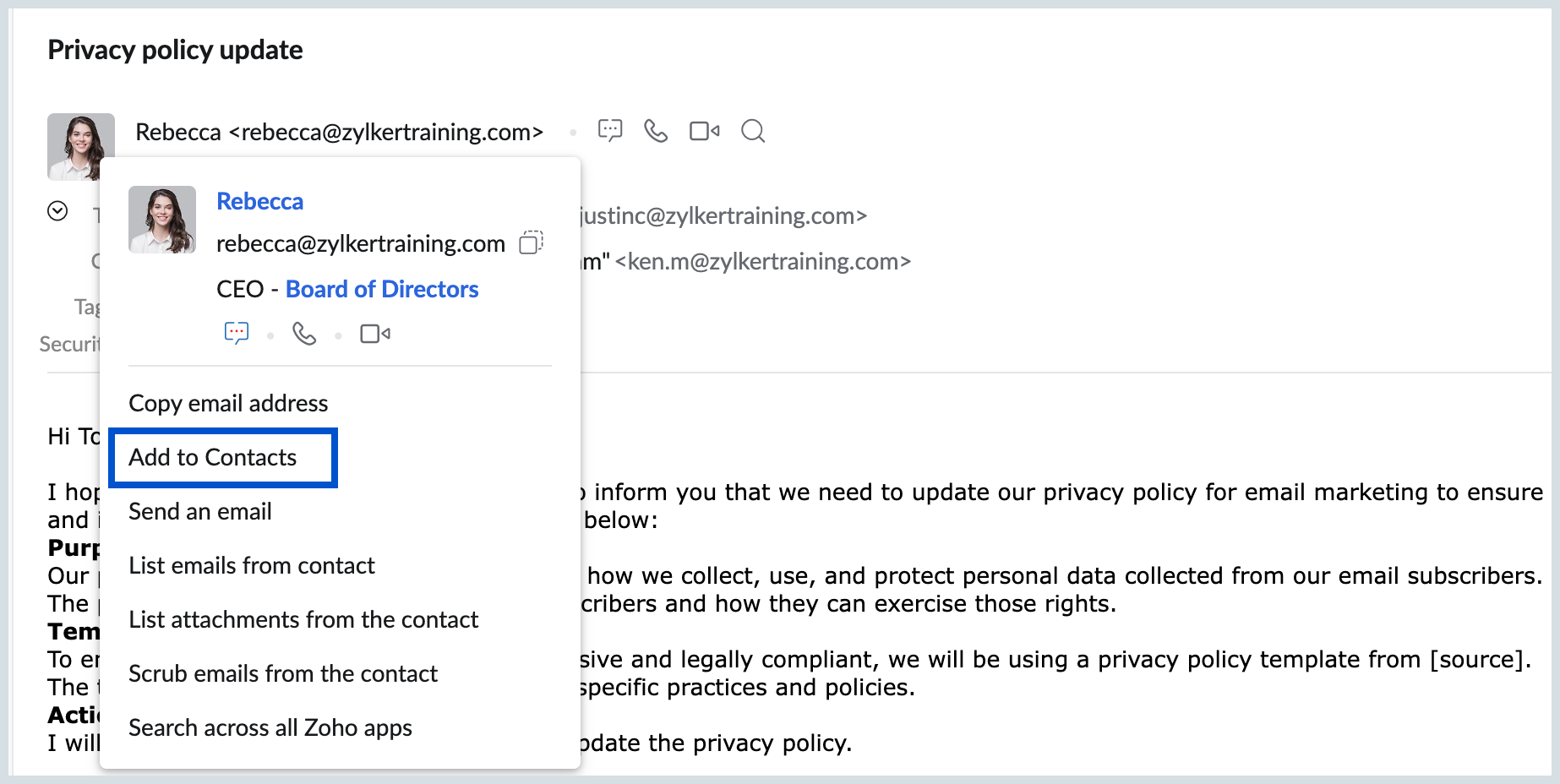Select Scrub emails from the contact

[x=282, y=673]
